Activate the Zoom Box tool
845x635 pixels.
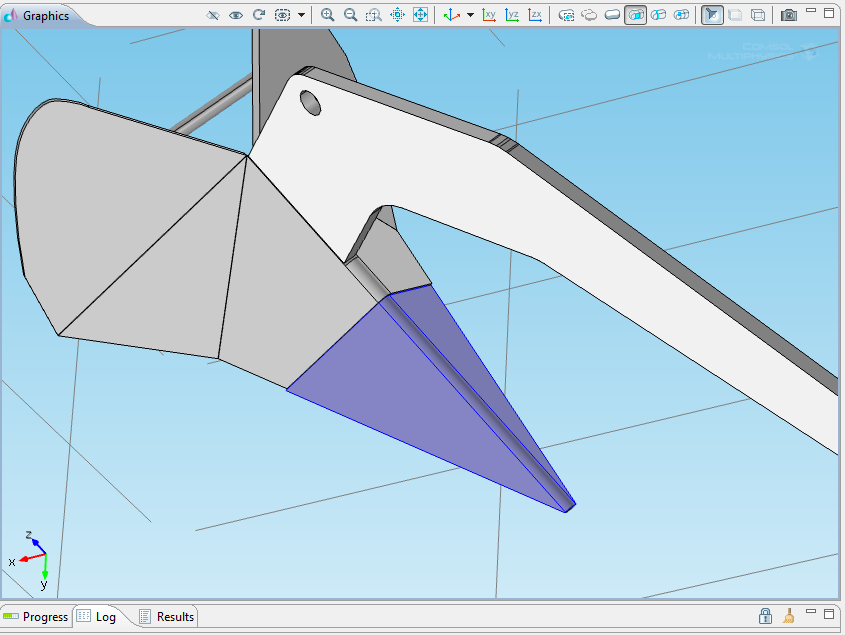click(x=373, y=15)
